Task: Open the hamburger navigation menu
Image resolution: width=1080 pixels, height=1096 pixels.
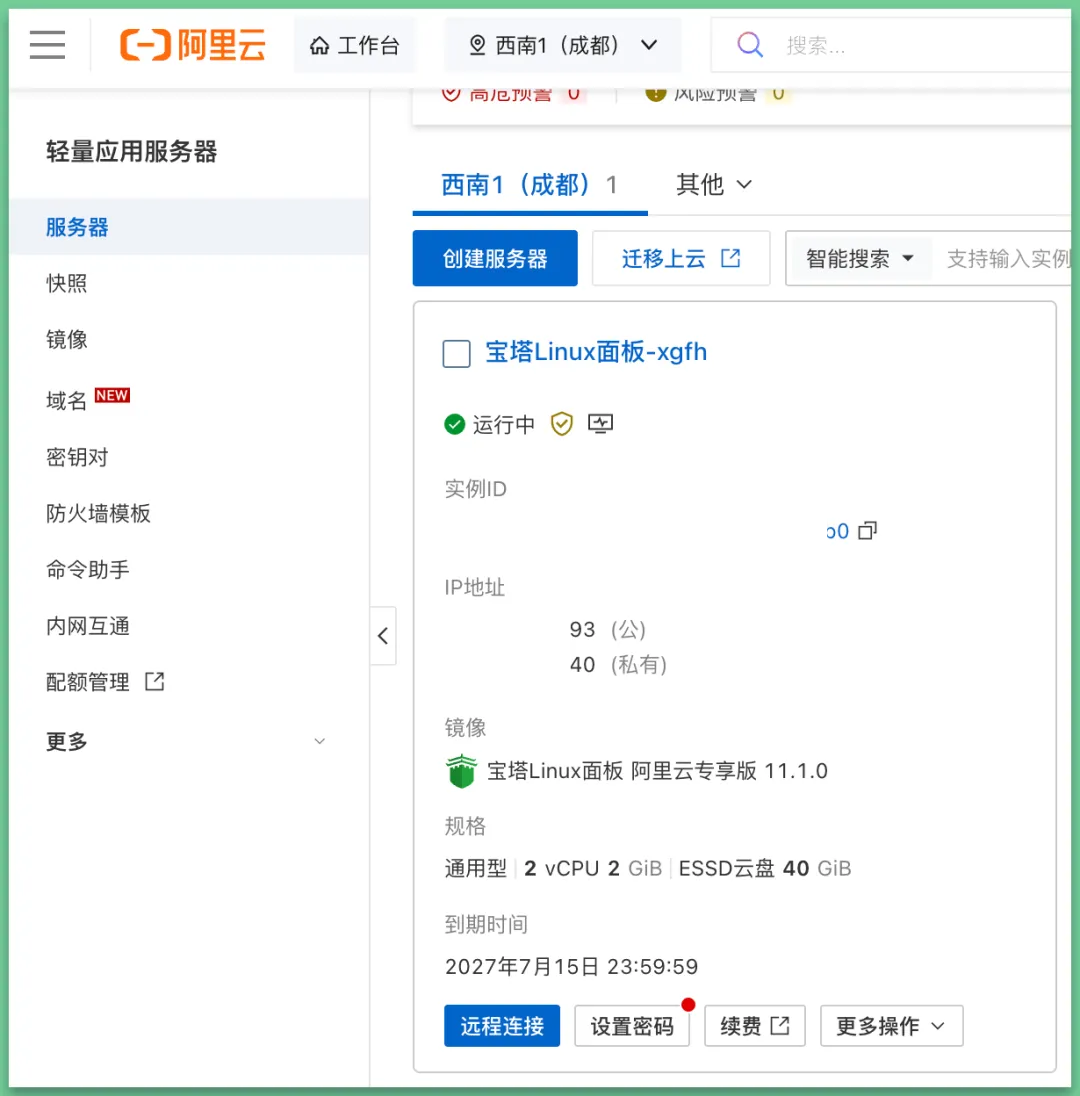Action: pos(47,45)
